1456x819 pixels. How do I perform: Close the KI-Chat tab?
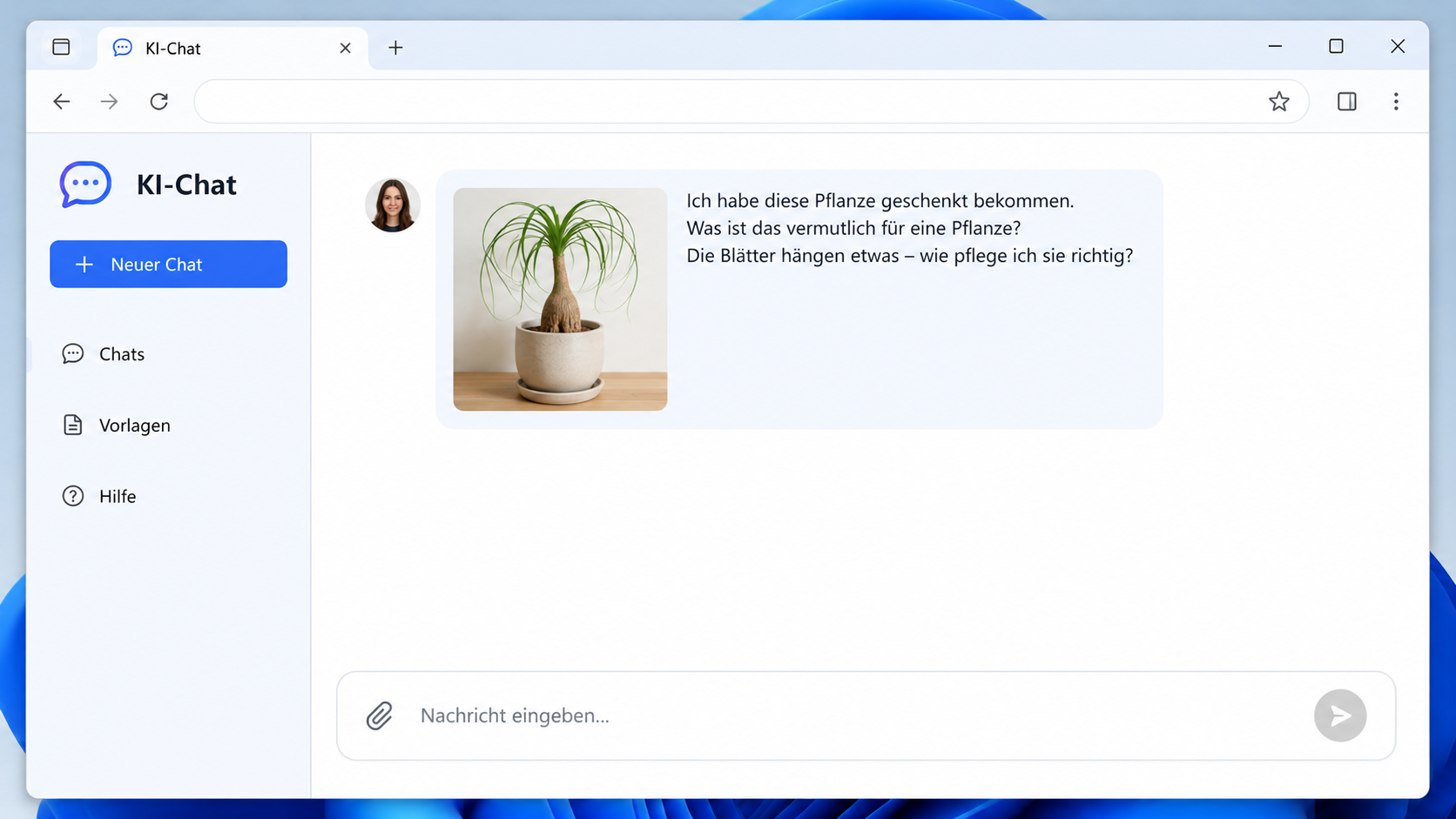[x=346, y=48]
